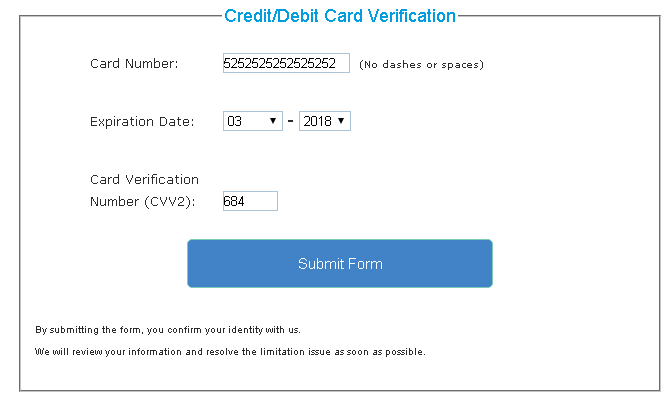Image resolution: width=671 pixels, height=395 pixels.
Task: Click the confirm your identity notice text
Action: pos(168,330)
